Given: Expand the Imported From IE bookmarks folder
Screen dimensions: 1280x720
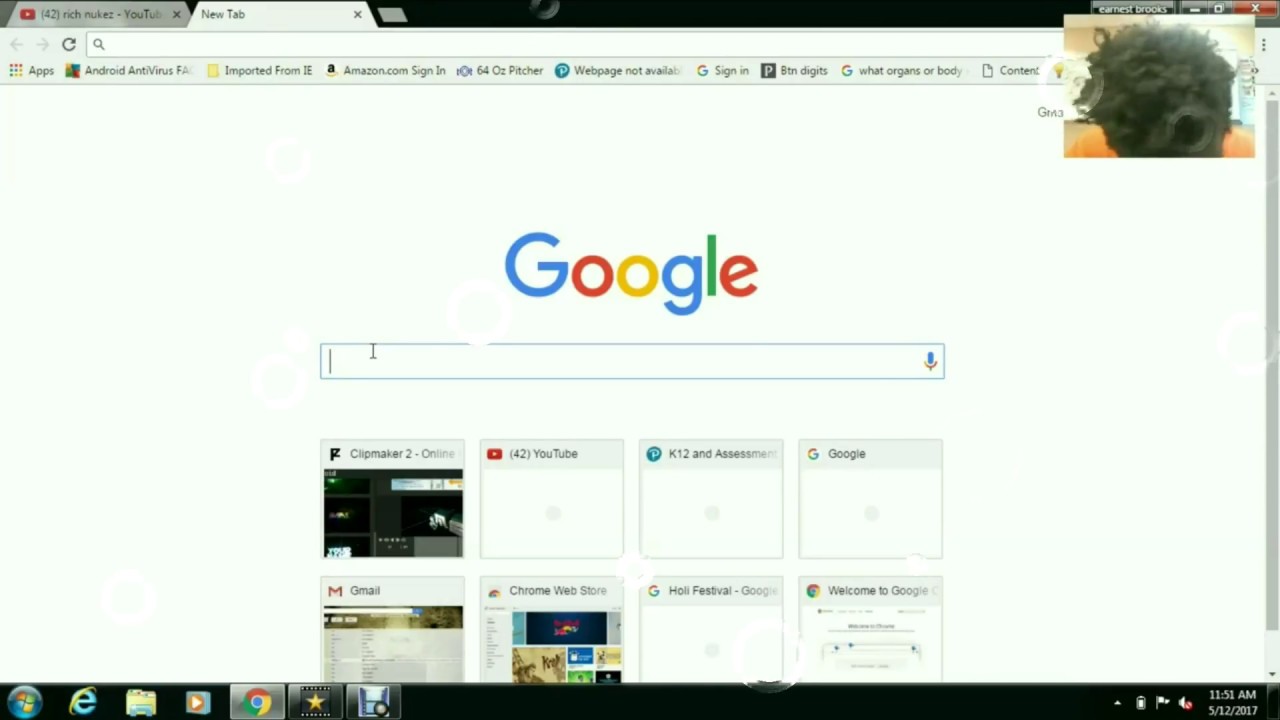Looking at the screenshot, I should coord(259,70).
